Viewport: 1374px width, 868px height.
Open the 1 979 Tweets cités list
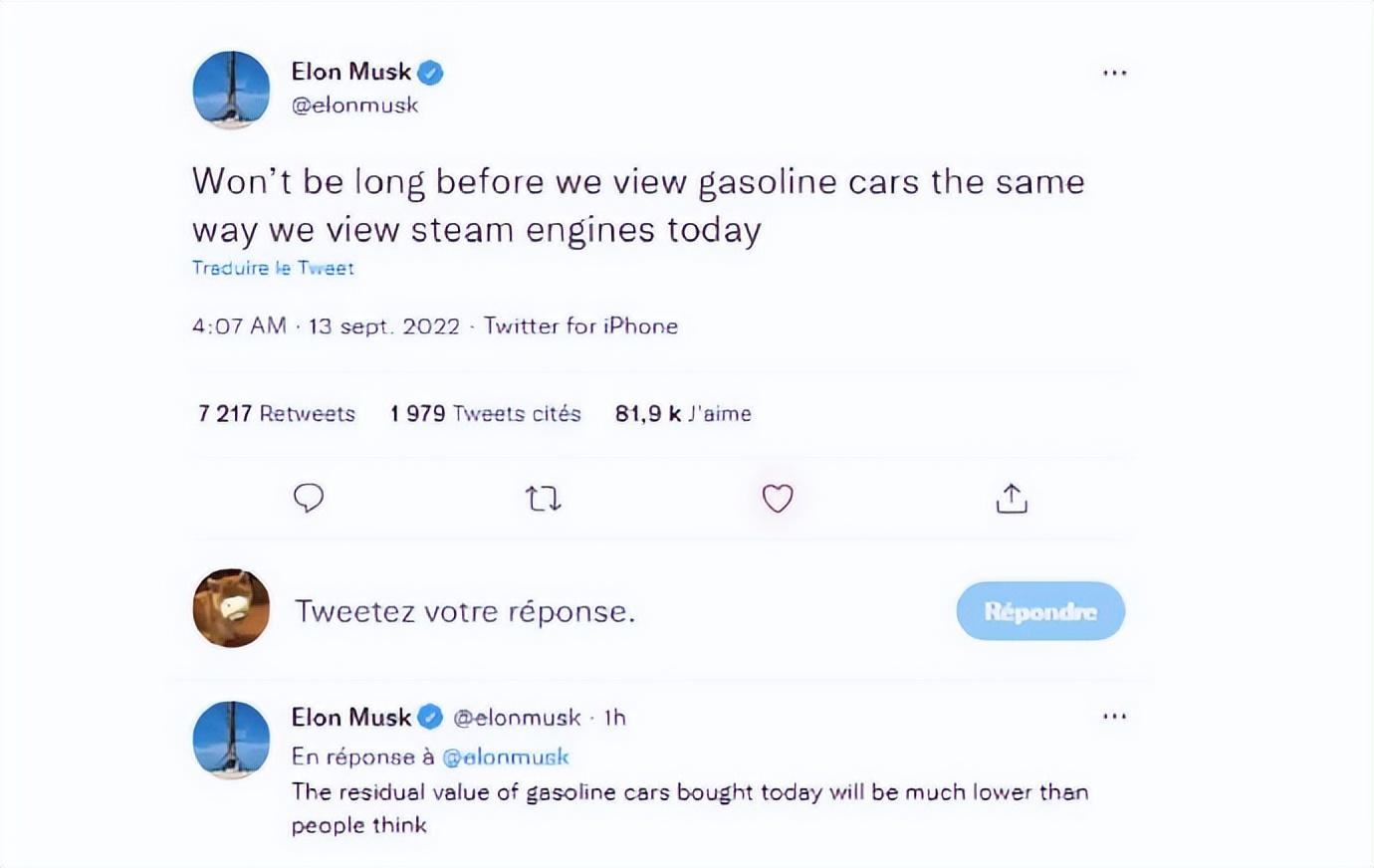485,413
